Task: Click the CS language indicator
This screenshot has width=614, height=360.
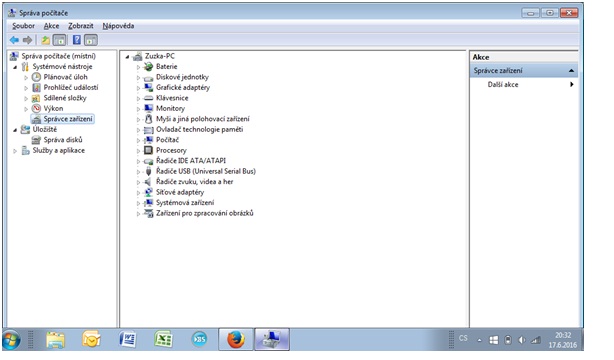Action: pyautogui.click(x=463, y=338)
